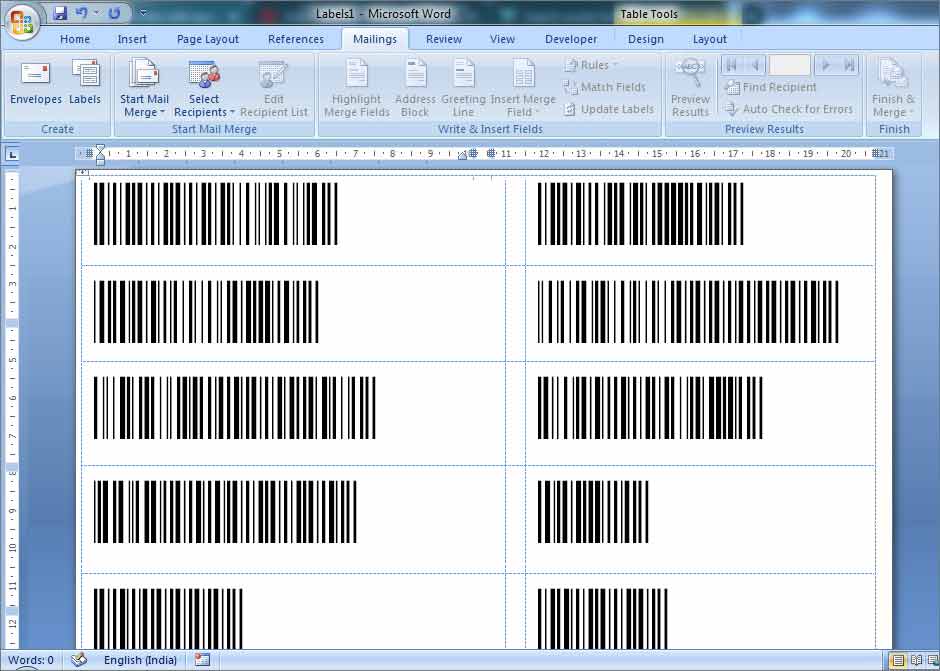Select the top barcode in right column

click(x=640, y=214)
